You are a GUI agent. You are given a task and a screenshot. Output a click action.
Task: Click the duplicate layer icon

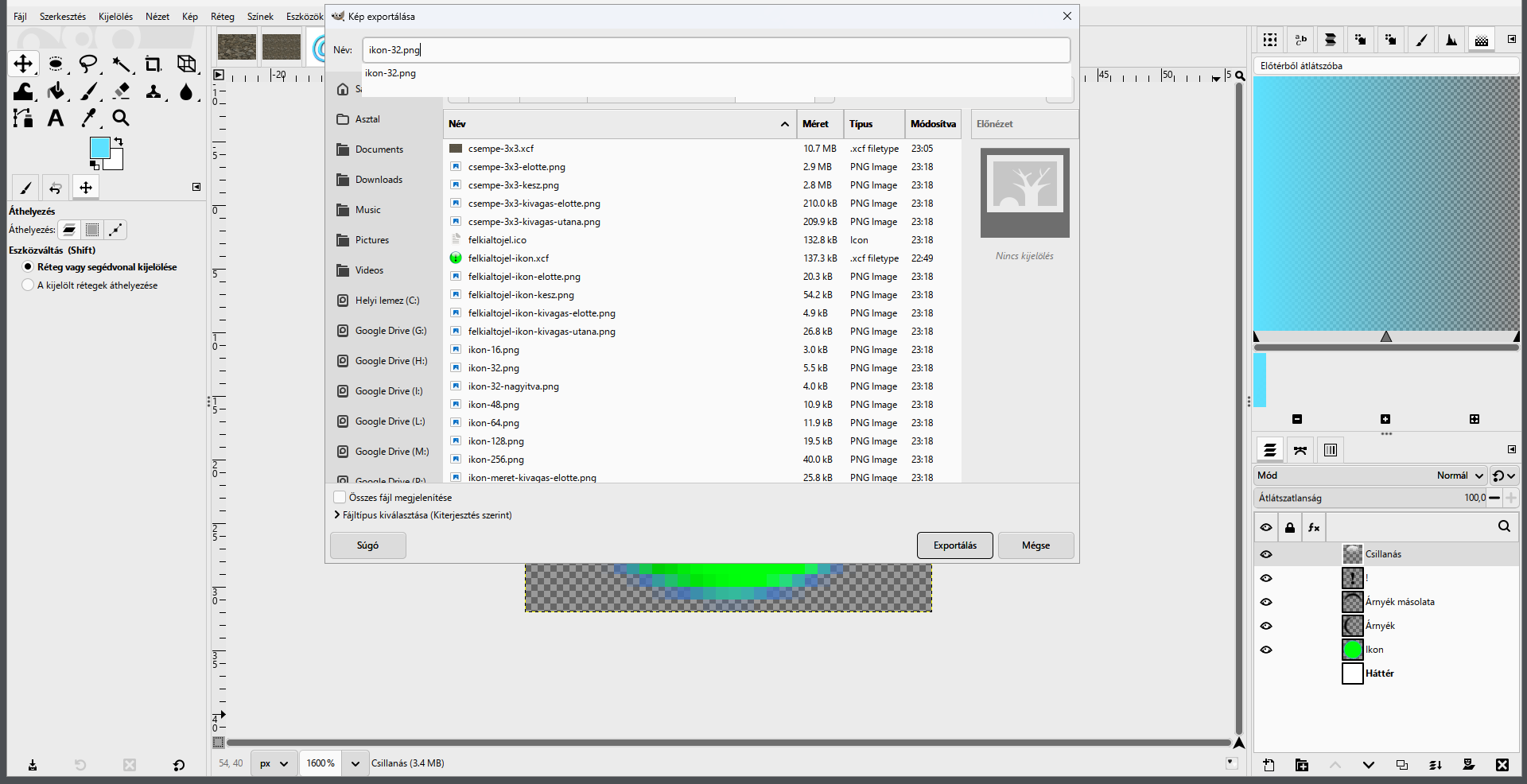click(x=1401, y=765)
